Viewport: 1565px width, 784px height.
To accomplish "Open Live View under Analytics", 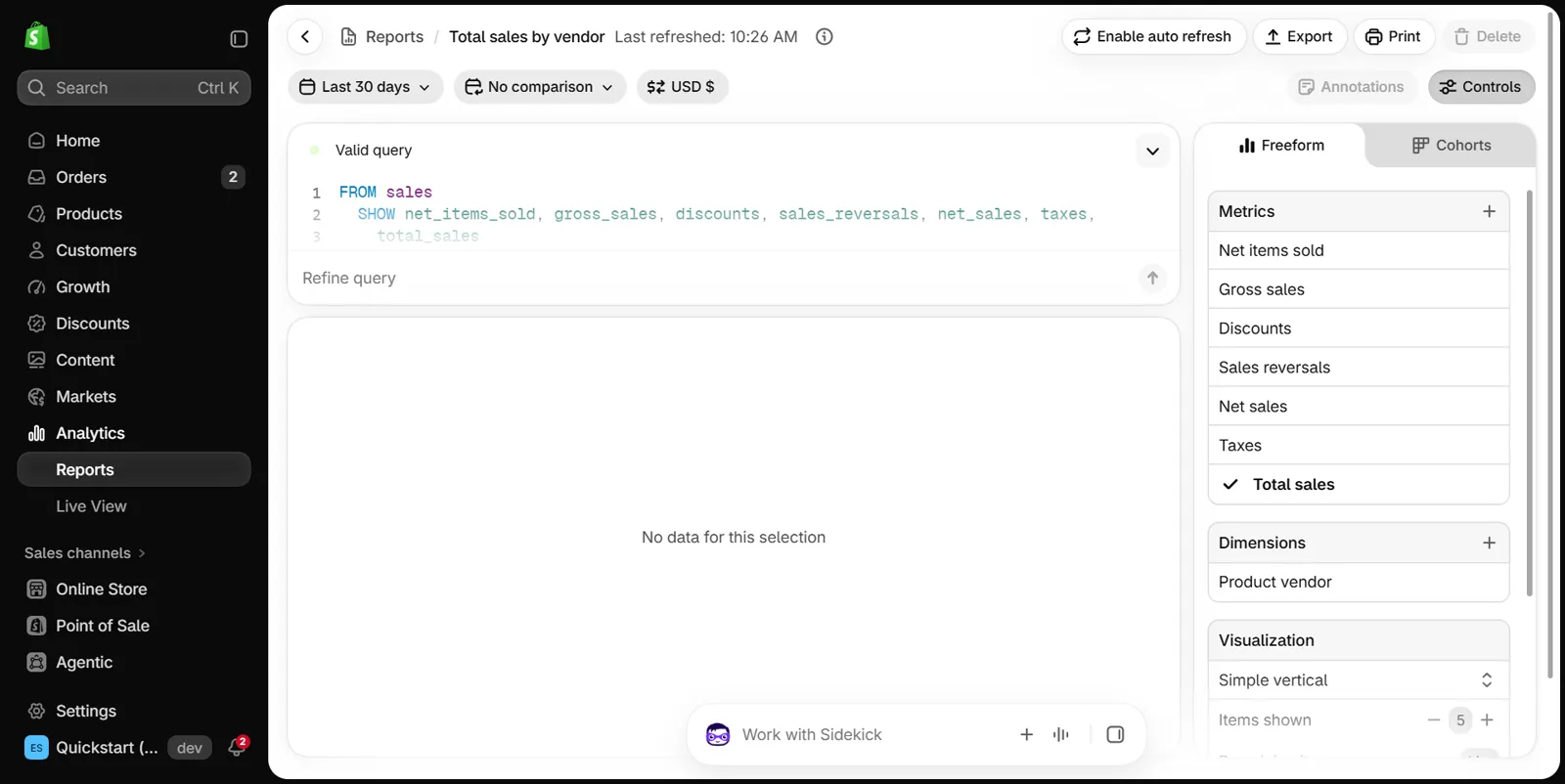I will point(134,506).
